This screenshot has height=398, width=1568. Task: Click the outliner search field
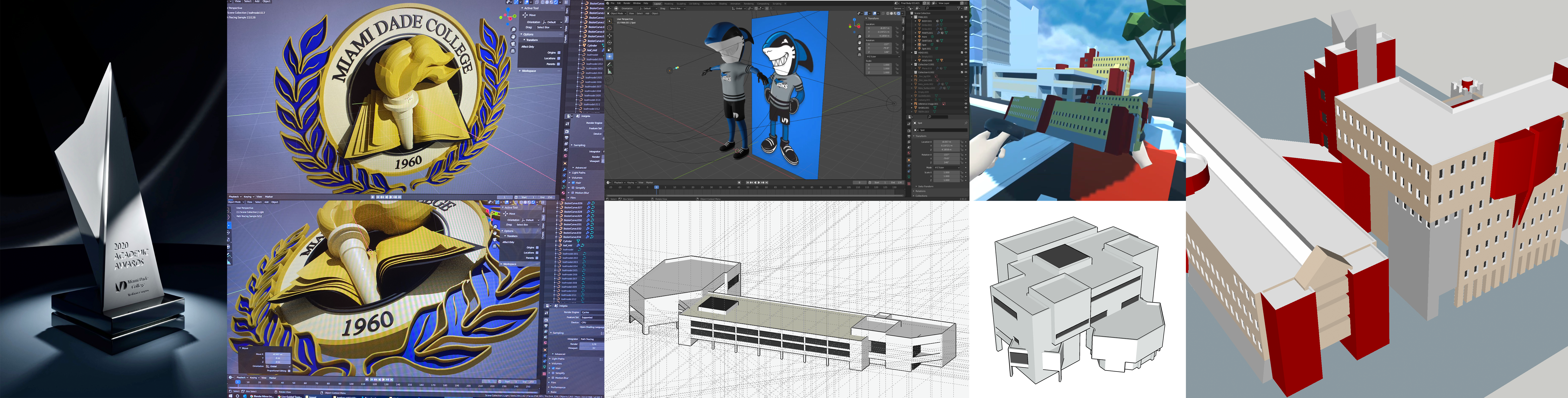click(x=936, y=8)
